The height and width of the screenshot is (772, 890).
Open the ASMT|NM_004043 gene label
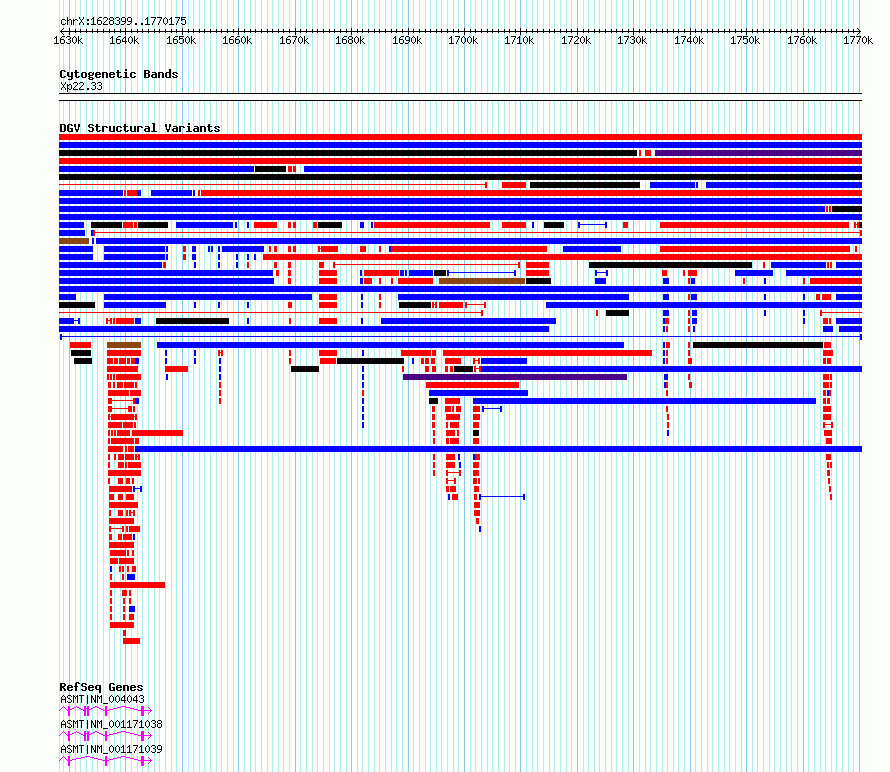click(102, 699)
